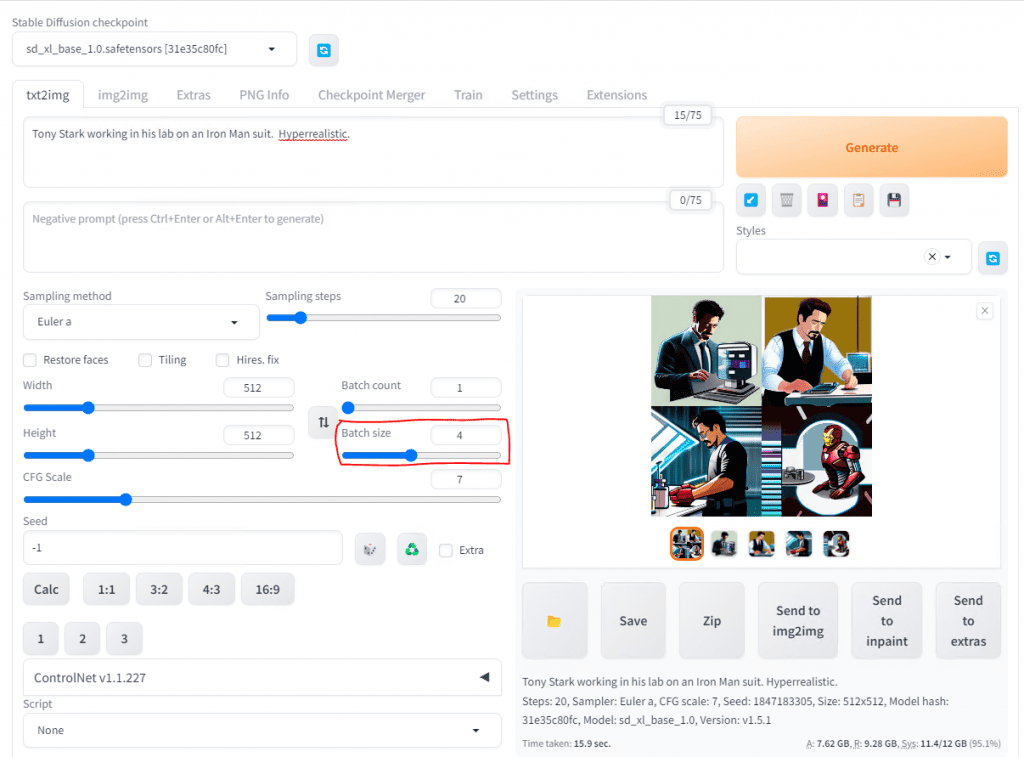This screenshot has width=1024, height=757.
Task: Open the Sampling method dropdown
Action: coord(141,322)
